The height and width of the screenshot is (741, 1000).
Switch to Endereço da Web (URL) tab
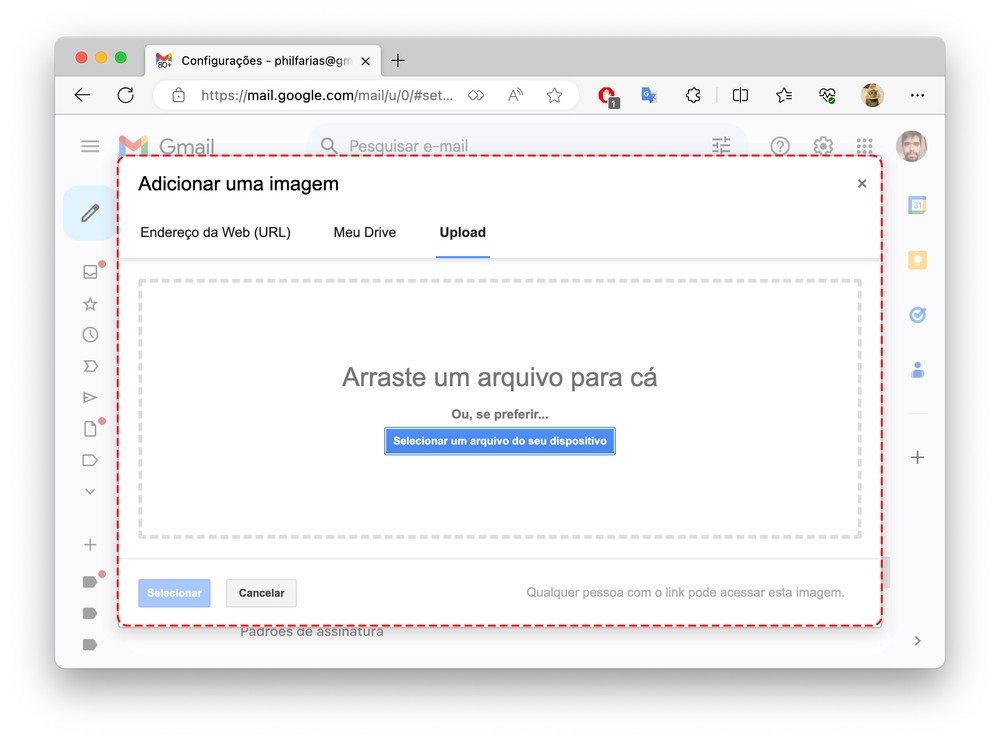[x=215, y=232]
